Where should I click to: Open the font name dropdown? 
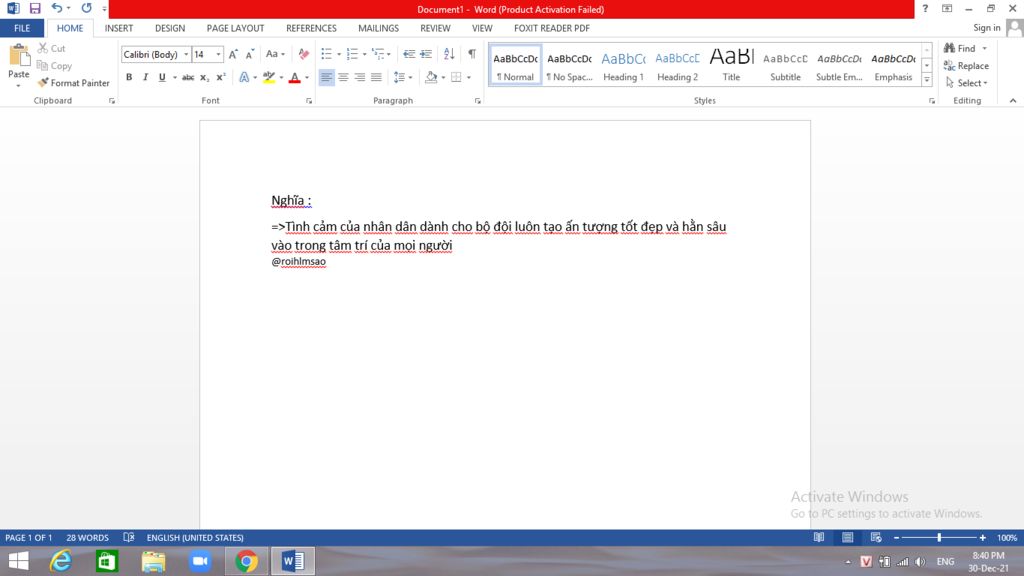186,54
